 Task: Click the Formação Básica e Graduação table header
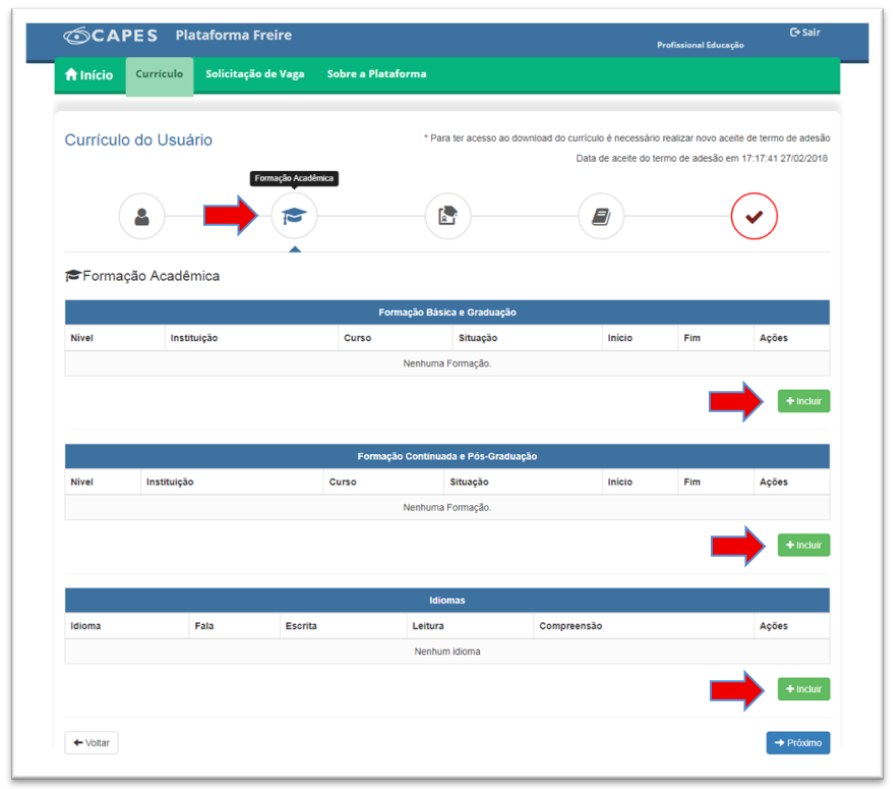coord(447,313)
